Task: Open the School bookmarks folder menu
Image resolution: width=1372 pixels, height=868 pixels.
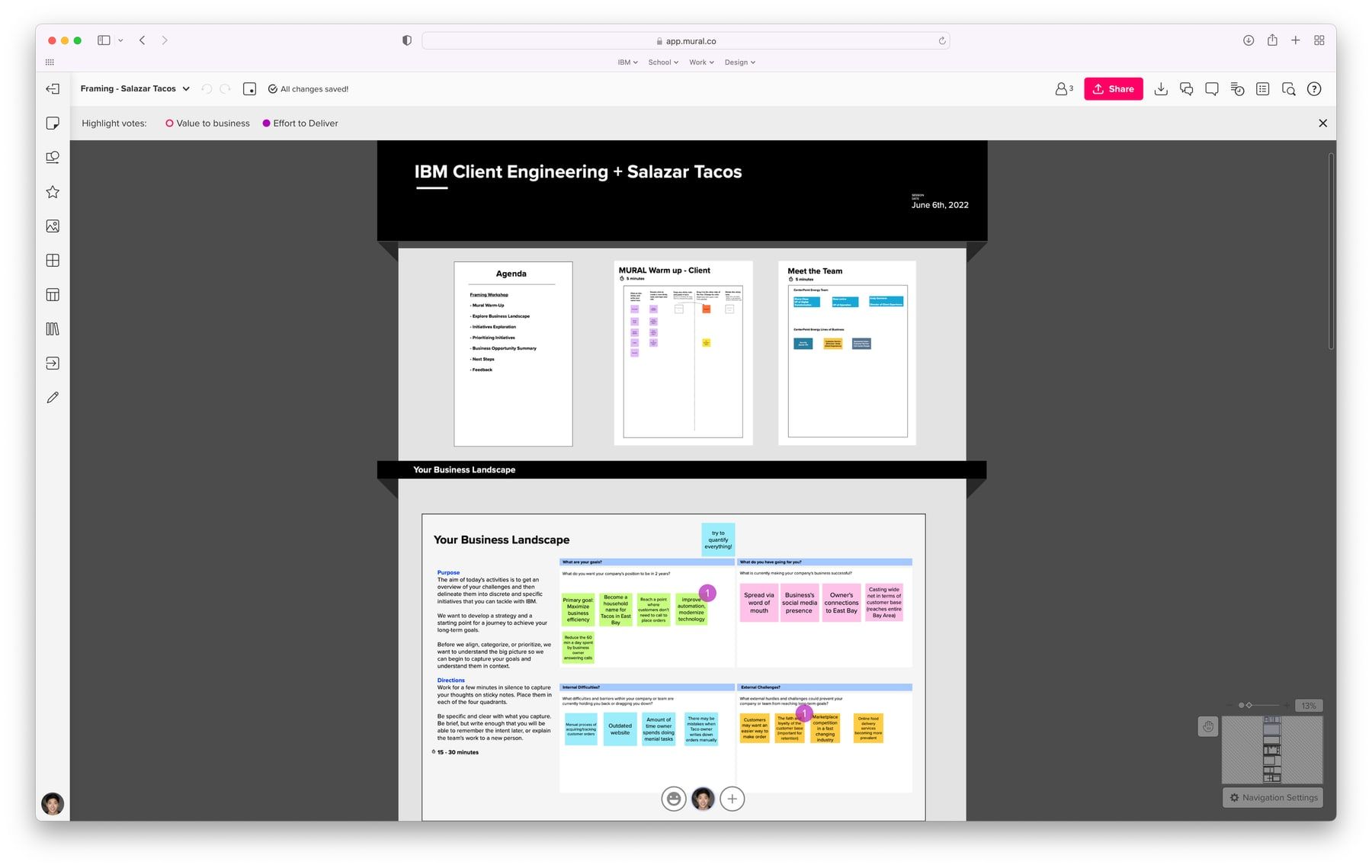Action: 663,62
